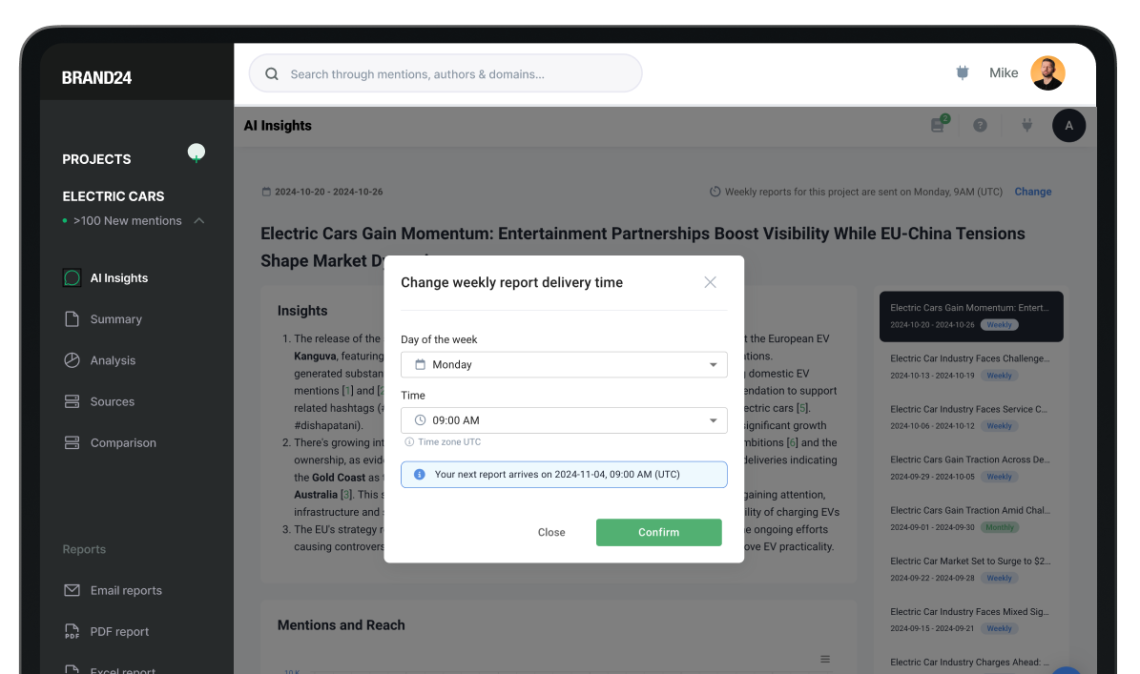Close the delivery time dialog with X
The image size is (1140, 674).
click(x=710, y=282)
